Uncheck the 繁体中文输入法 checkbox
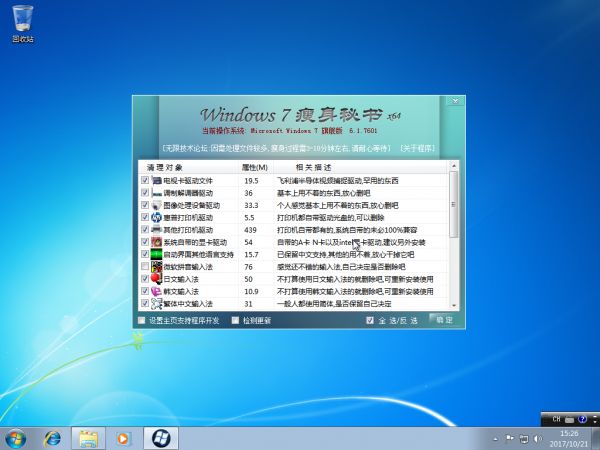The image size is (600, 450). pyautogui.click(x=145, y=303)
